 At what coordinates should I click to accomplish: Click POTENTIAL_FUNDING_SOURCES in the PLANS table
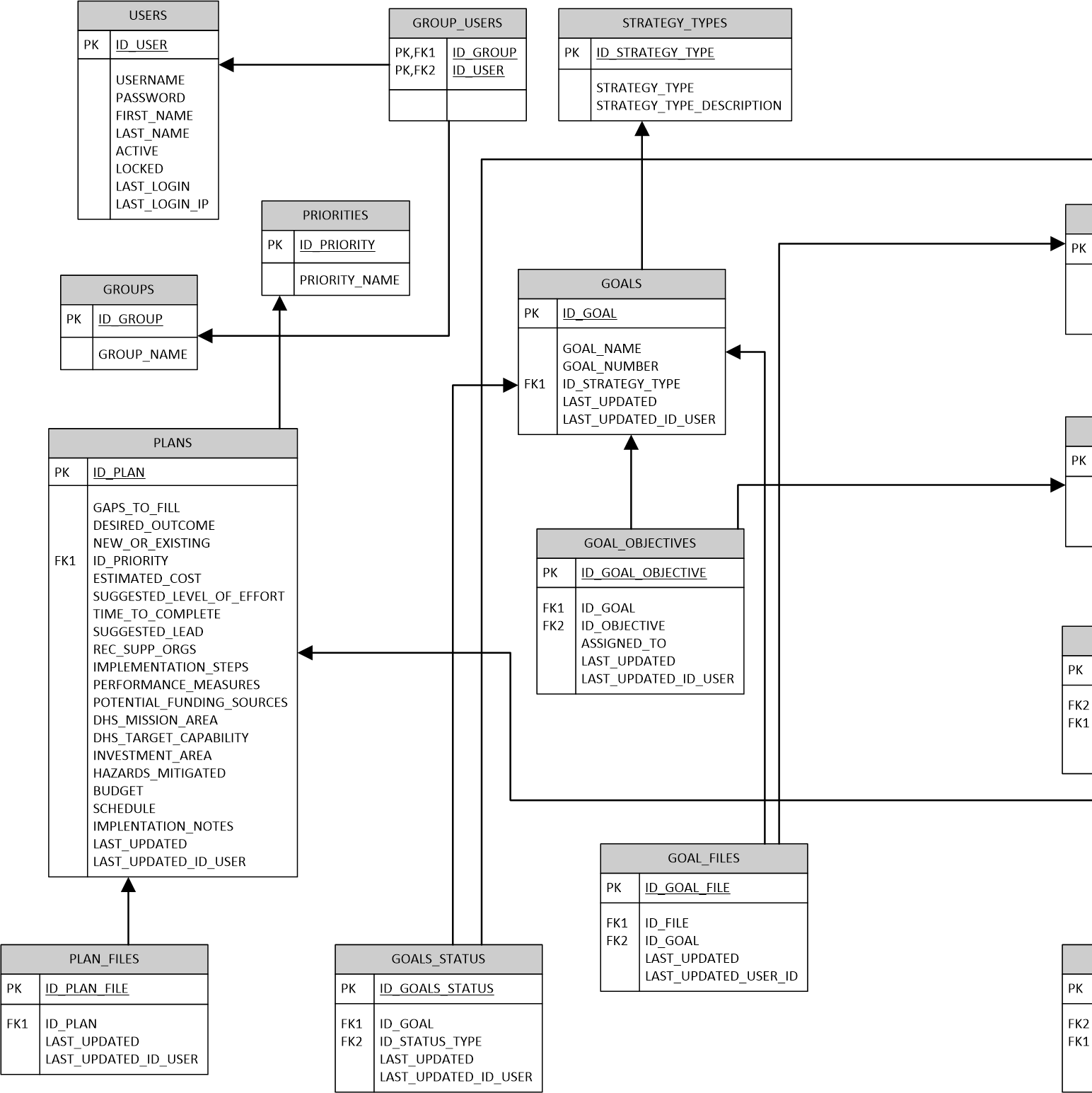pos(190,703)
